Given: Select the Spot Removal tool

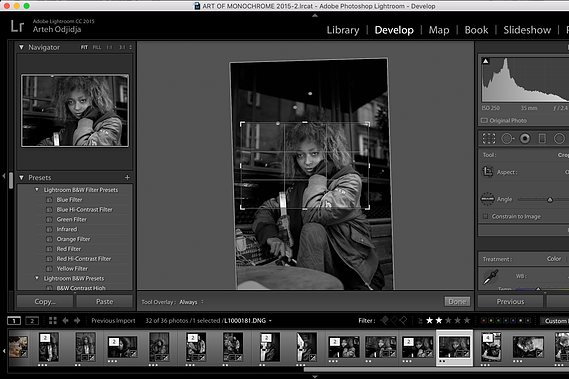Looking at the screenshot, I should point(507,139).
